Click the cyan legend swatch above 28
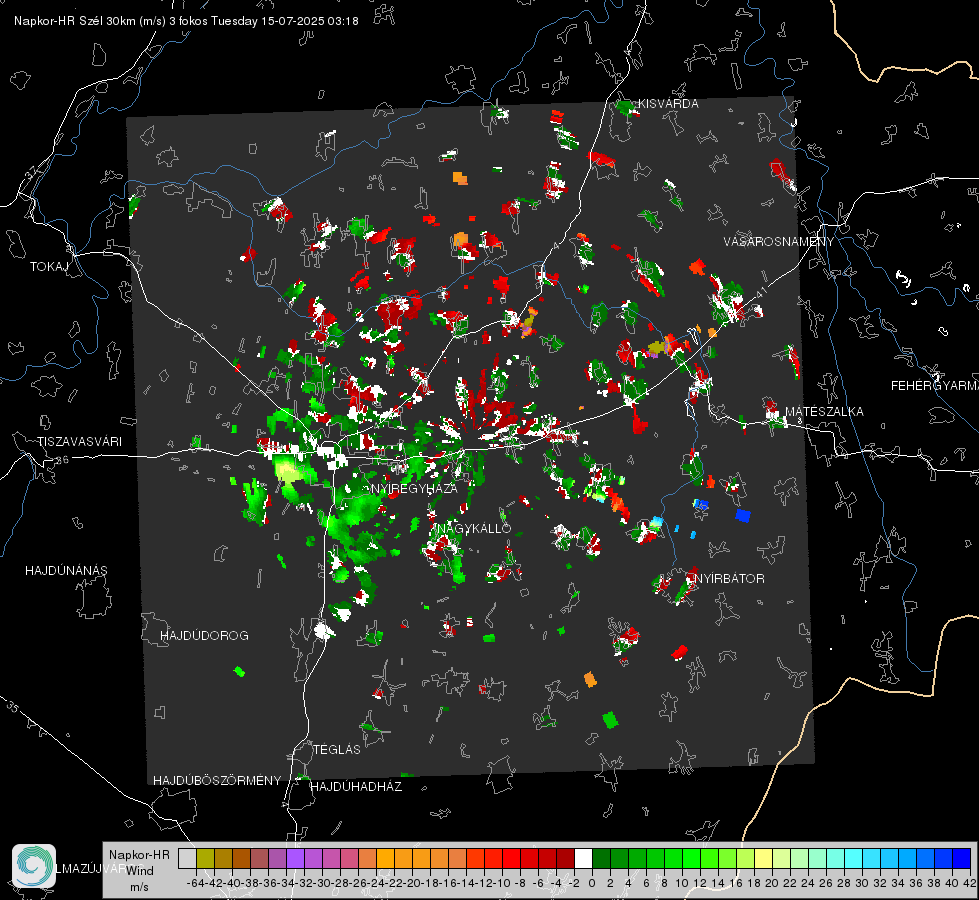Viewport: 979px width, 900px height. (854, 858)
